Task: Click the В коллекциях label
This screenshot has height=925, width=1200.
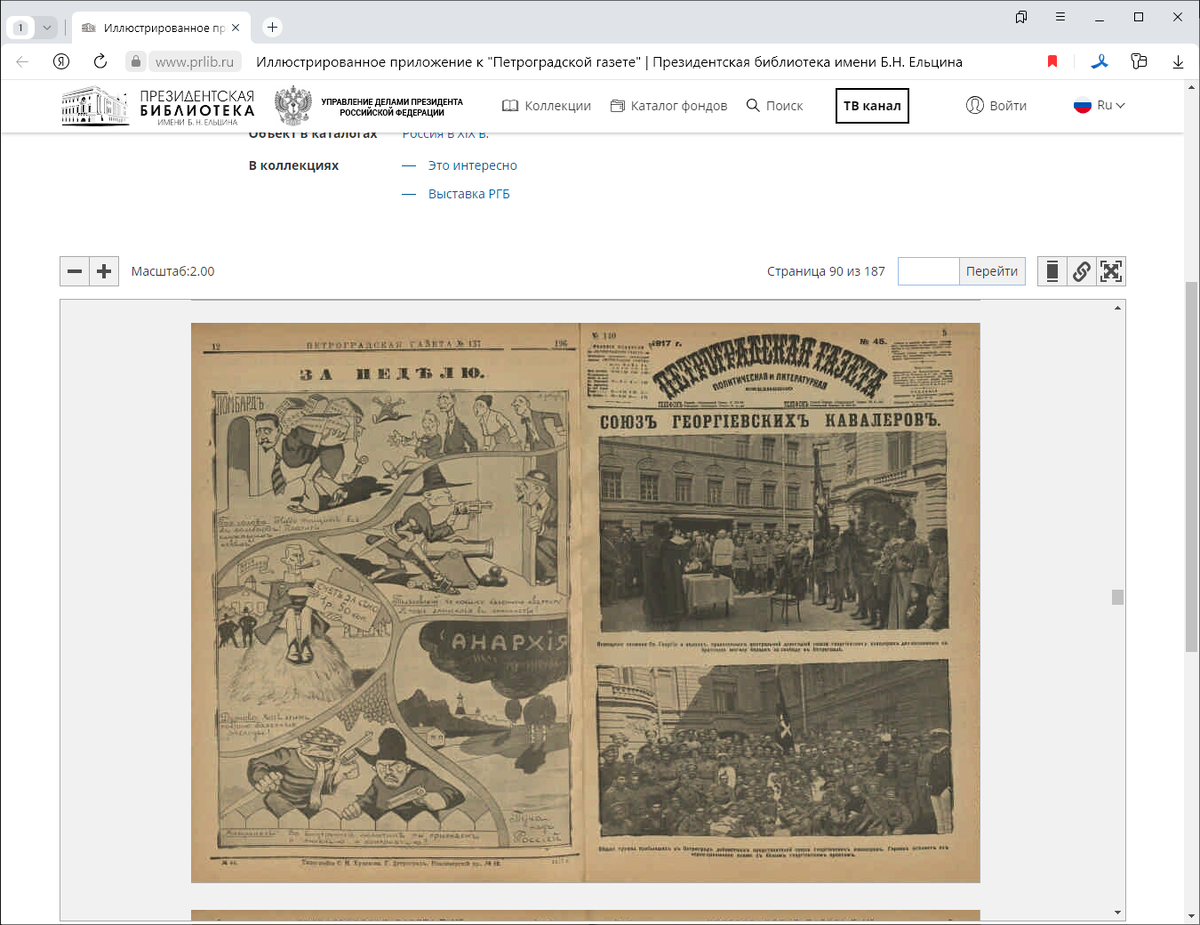Action: pyautogui.click(x=293, y=166)
